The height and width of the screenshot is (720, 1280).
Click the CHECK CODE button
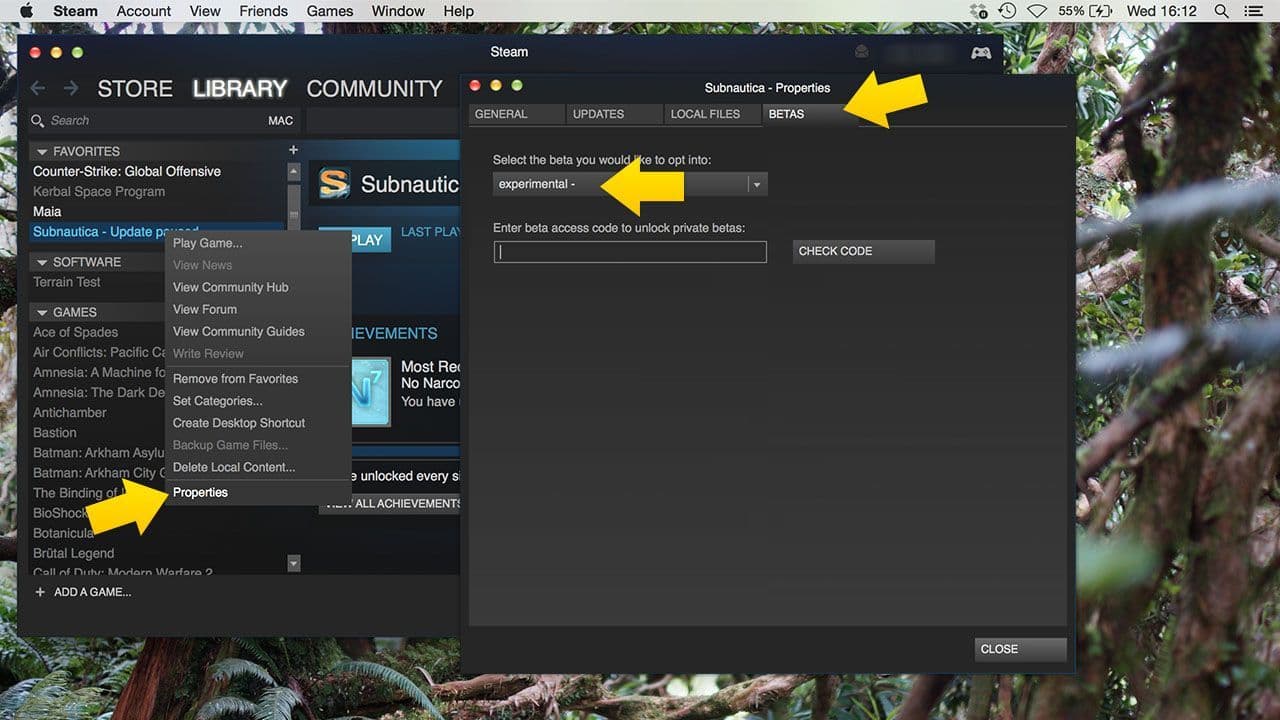862,251
